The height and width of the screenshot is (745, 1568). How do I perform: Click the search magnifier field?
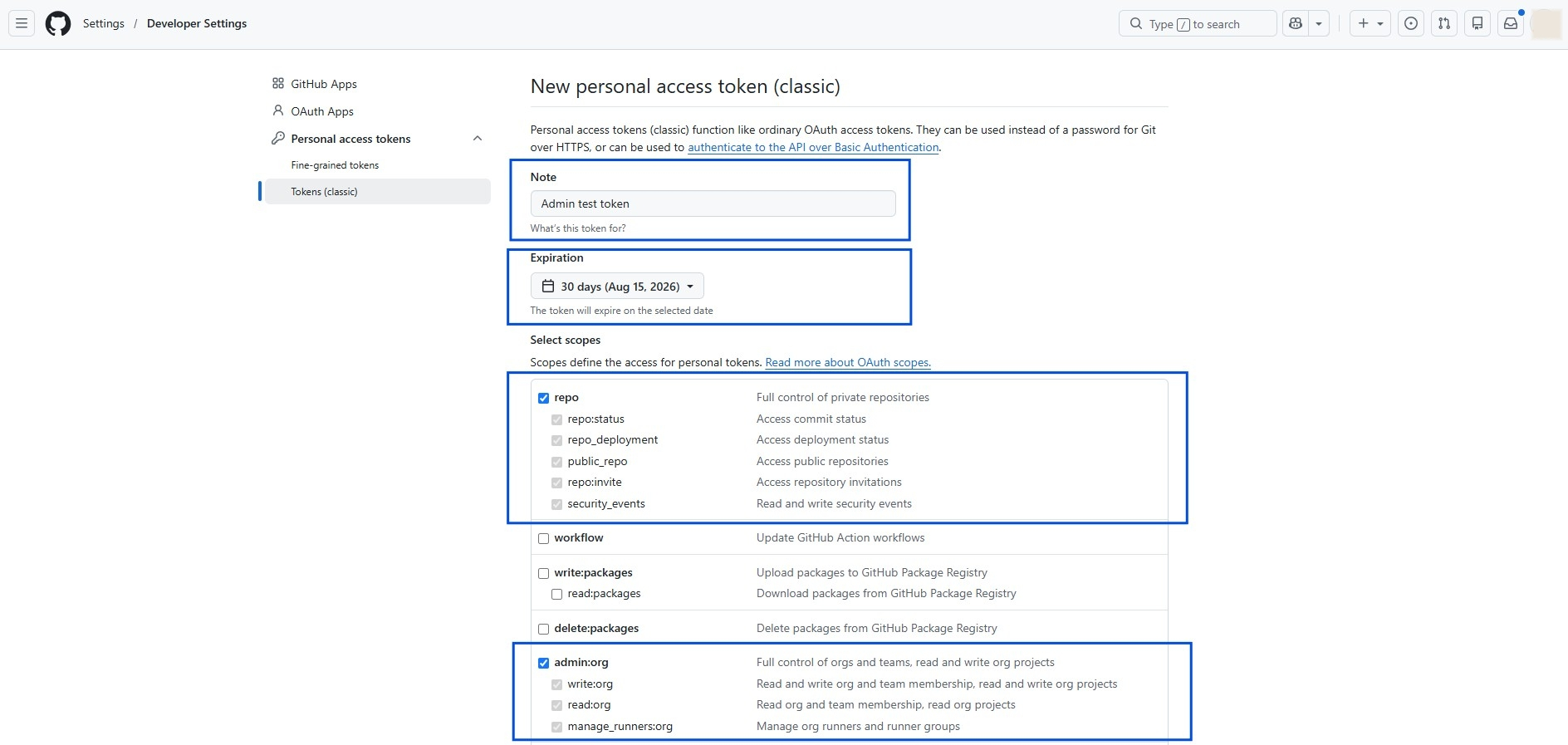pos(1198,23)
